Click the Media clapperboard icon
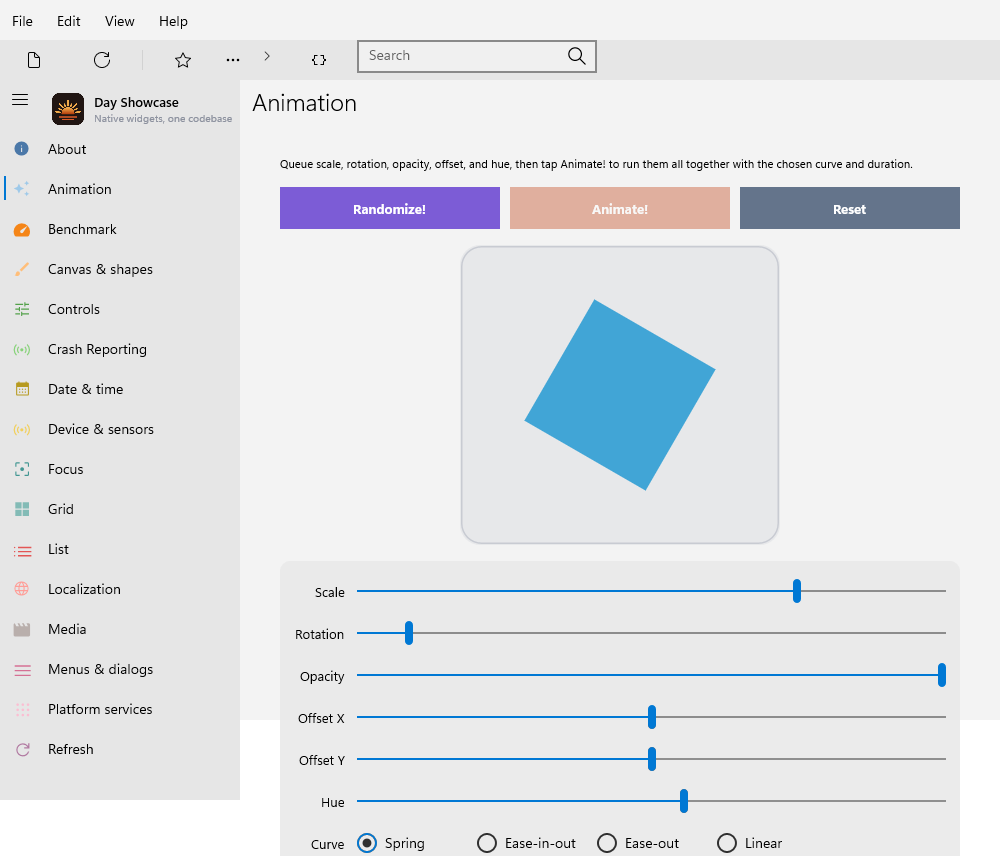Image resolution: width=1000 pixels, height=856 pixels. pos(22,630)
